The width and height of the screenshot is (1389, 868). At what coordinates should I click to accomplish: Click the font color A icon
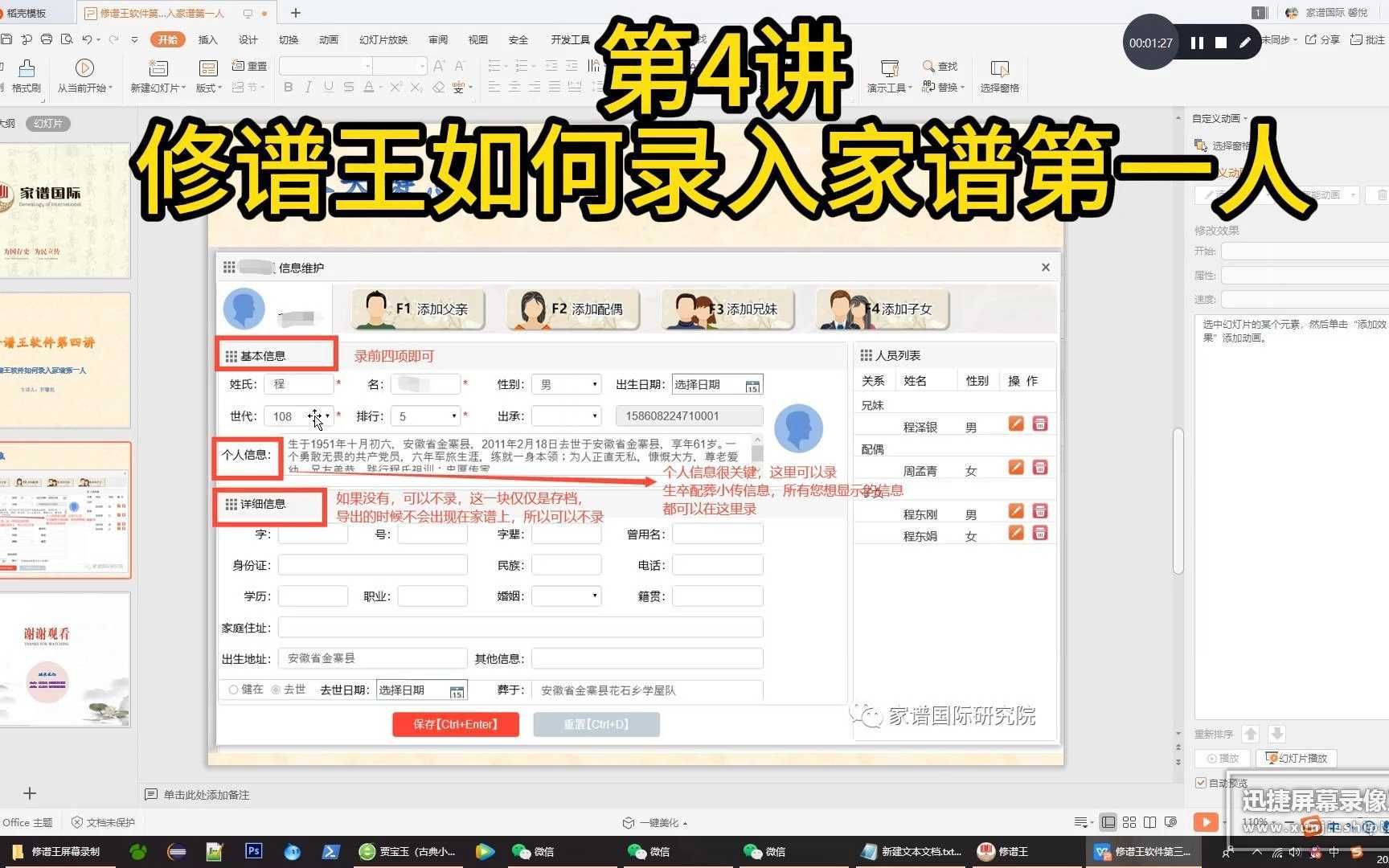point(369,87)
